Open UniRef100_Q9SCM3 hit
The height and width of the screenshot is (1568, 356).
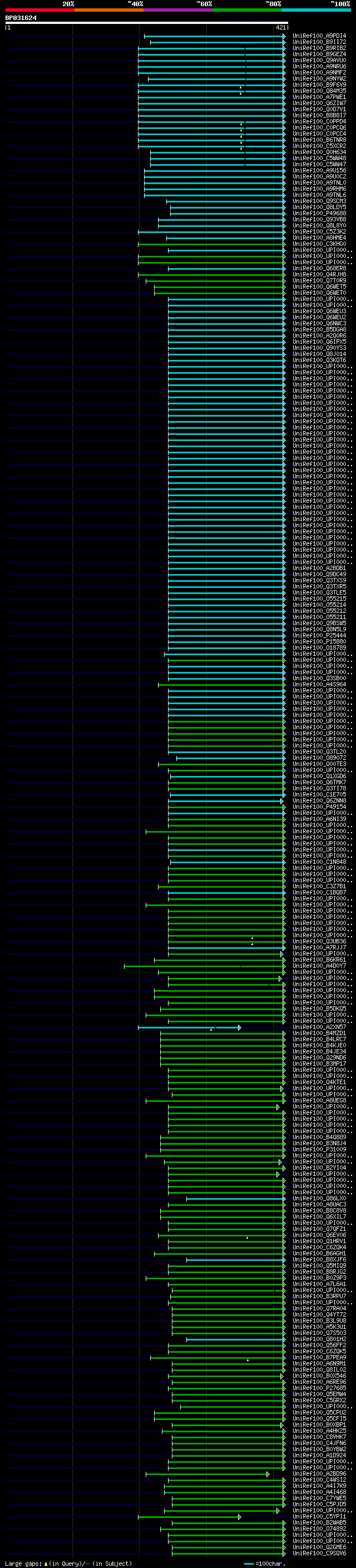coord(319,201)
